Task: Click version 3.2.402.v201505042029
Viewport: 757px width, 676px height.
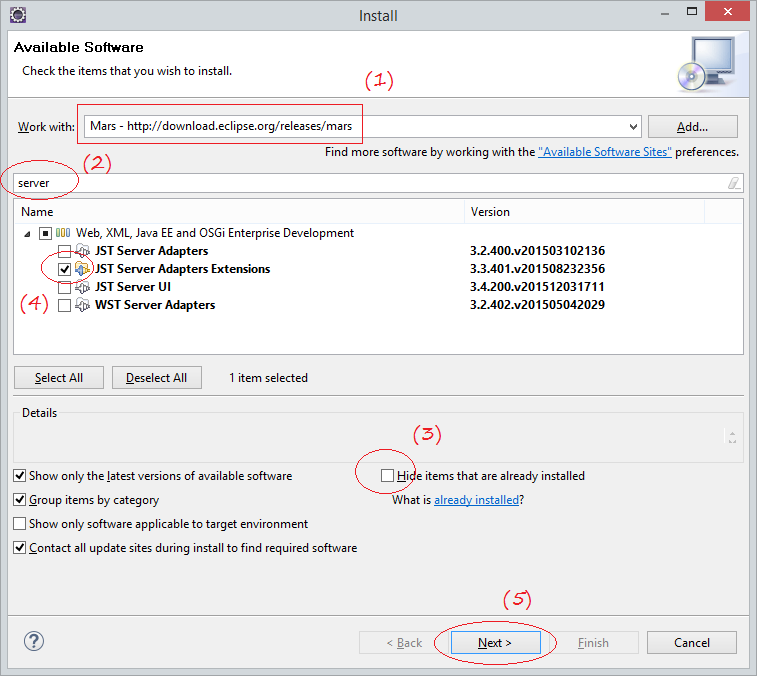Action: pos(537,305)
